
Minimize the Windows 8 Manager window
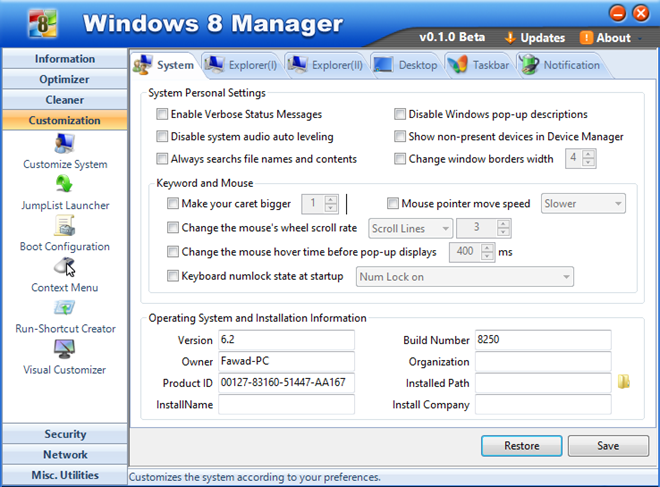(617, 13)
